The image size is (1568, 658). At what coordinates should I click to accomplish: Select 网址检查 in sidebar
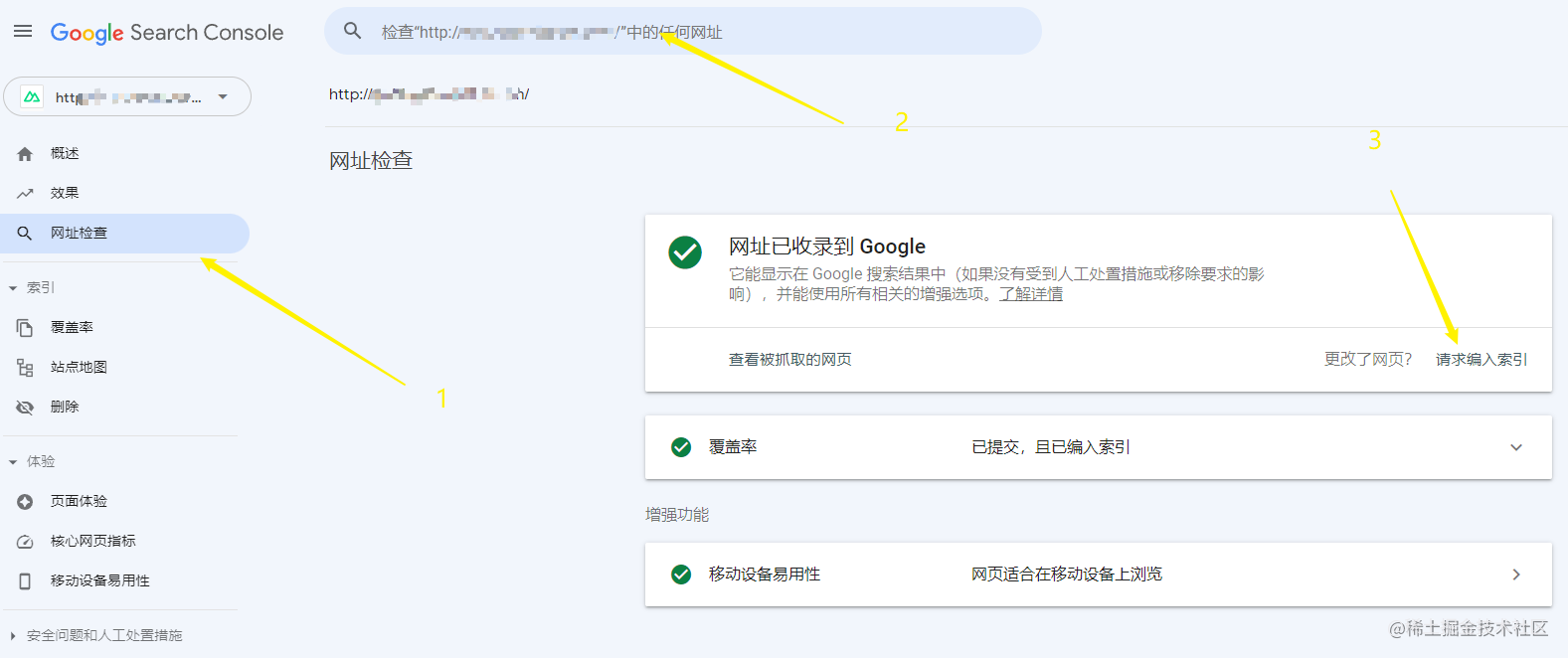pyautogui.click(x=124, y=234)
